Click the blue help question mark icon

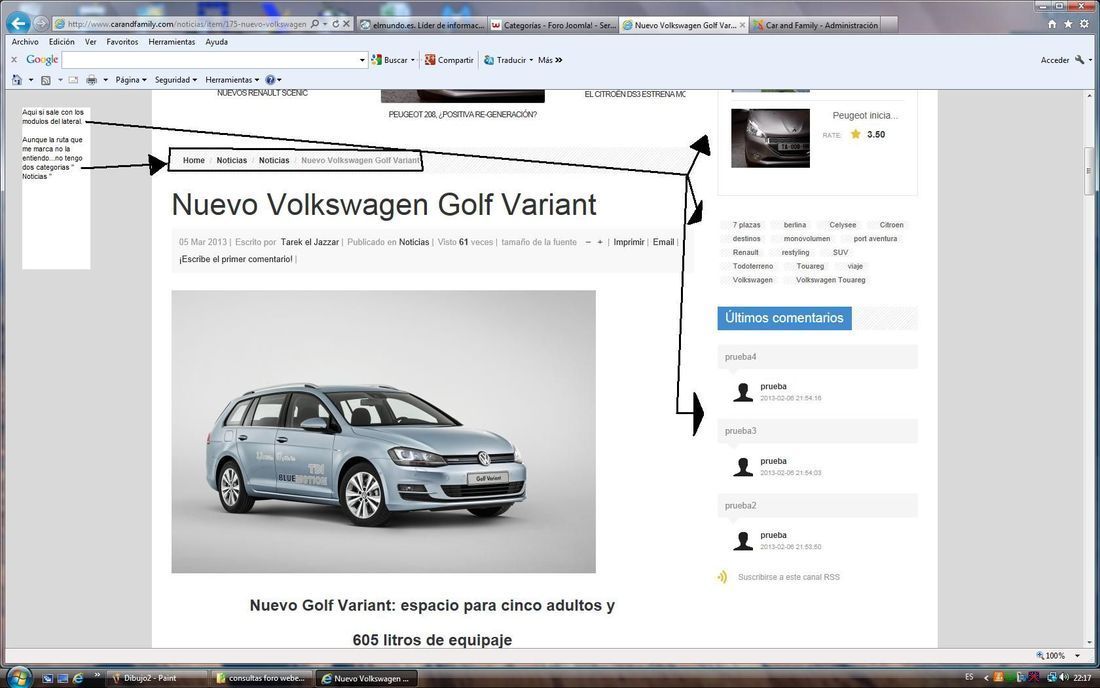click(x=270, y=80)
